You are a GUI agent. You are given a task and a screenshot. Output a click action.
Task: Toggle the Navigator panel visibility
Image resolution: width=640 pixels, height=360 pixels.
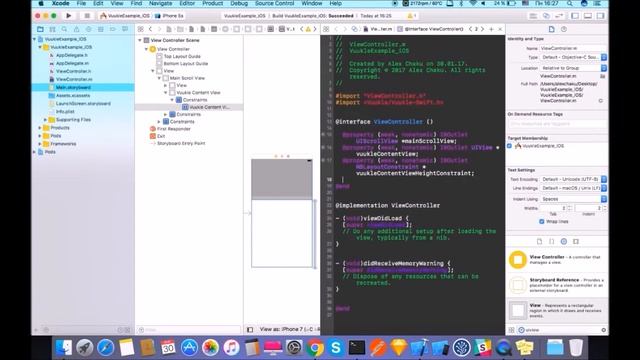575,16
